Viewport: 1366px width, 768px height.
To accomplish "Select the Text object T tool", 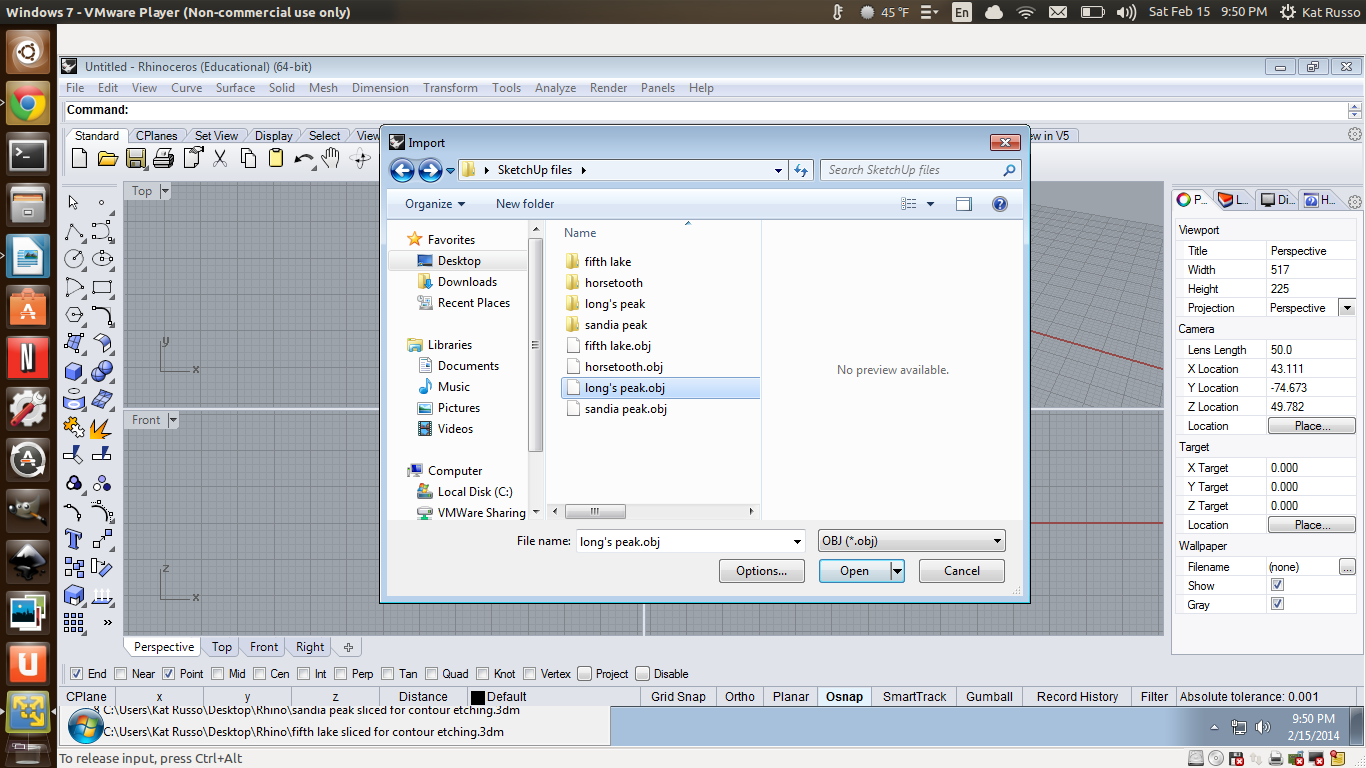I will 74,539.
